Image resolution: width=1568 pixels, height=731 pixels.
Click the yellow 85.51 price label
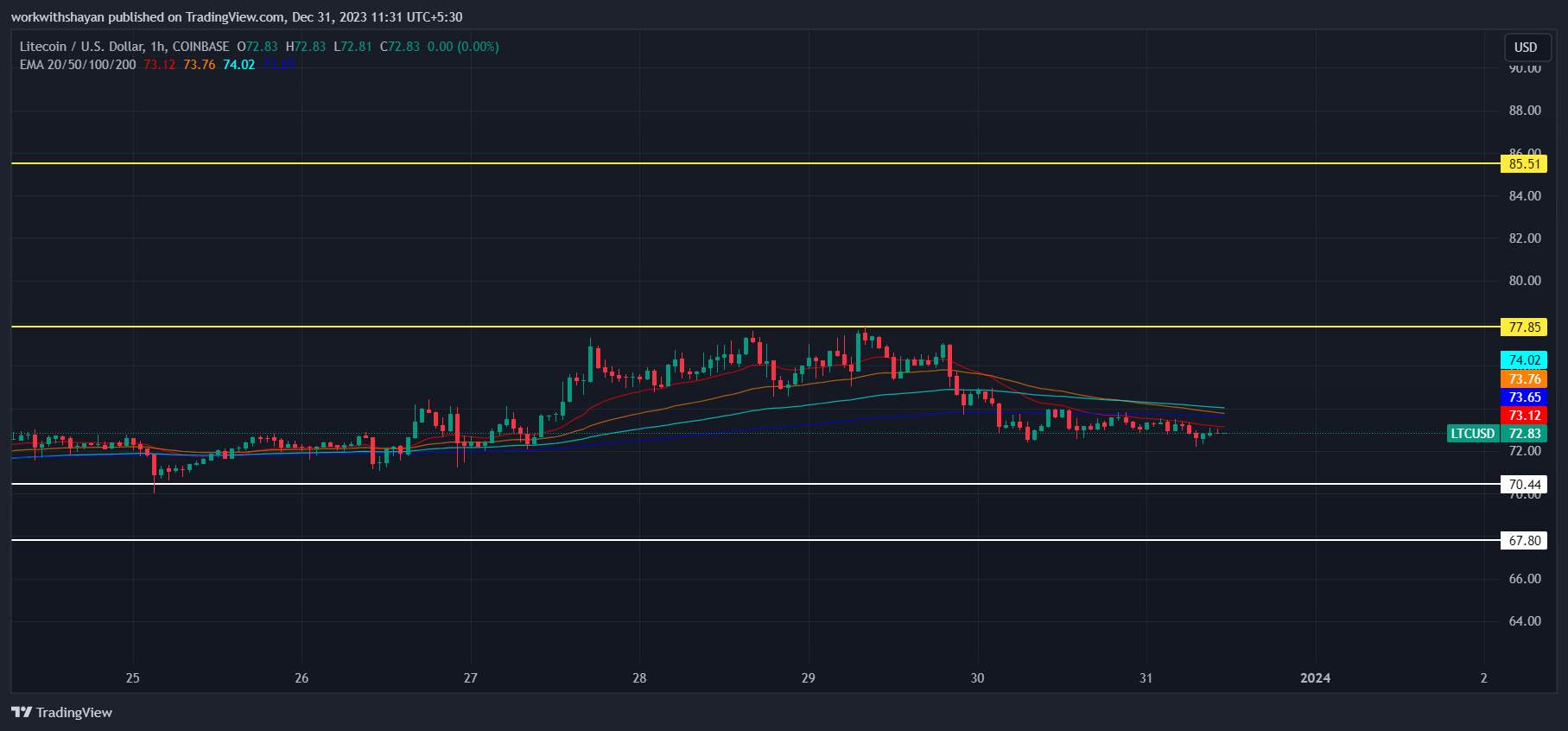tap(1524, 163)
